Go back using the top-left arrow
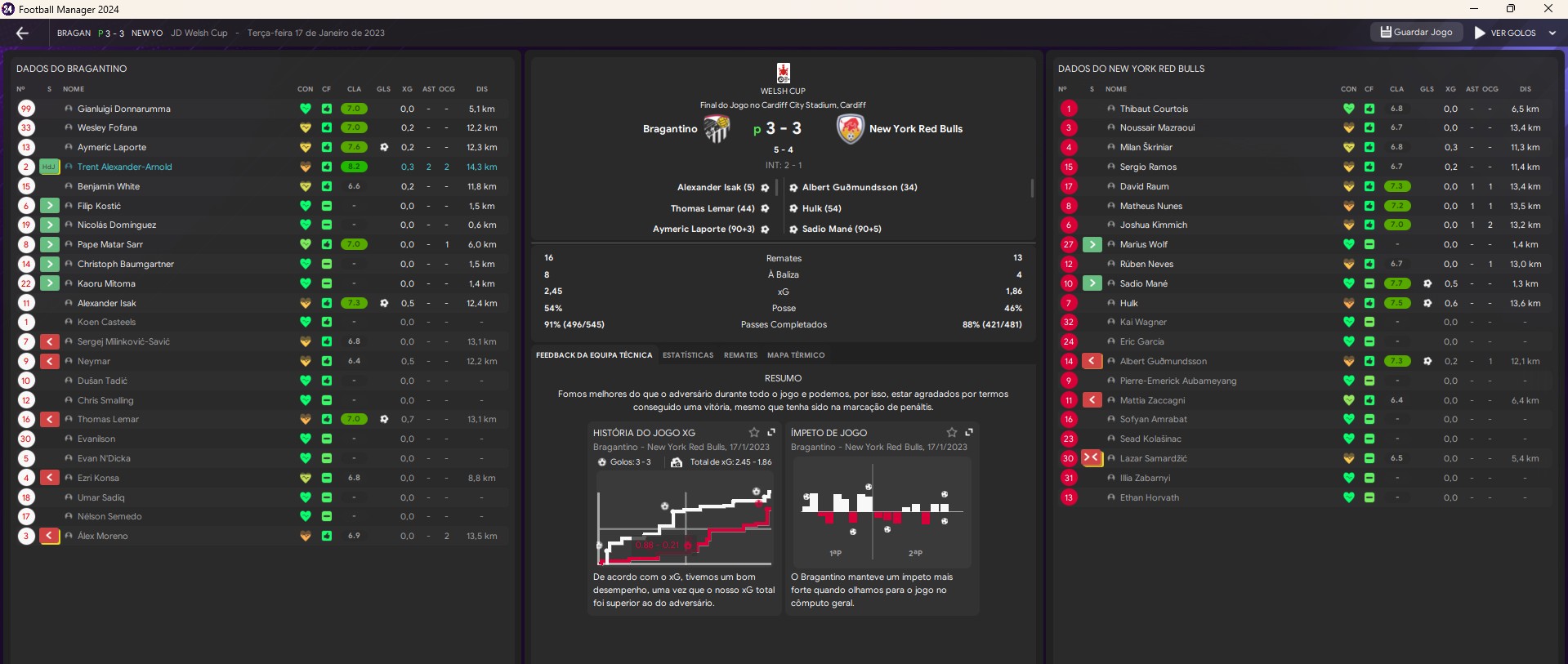This screenshot has height=664, width=1568. click(x=22, y=33)
